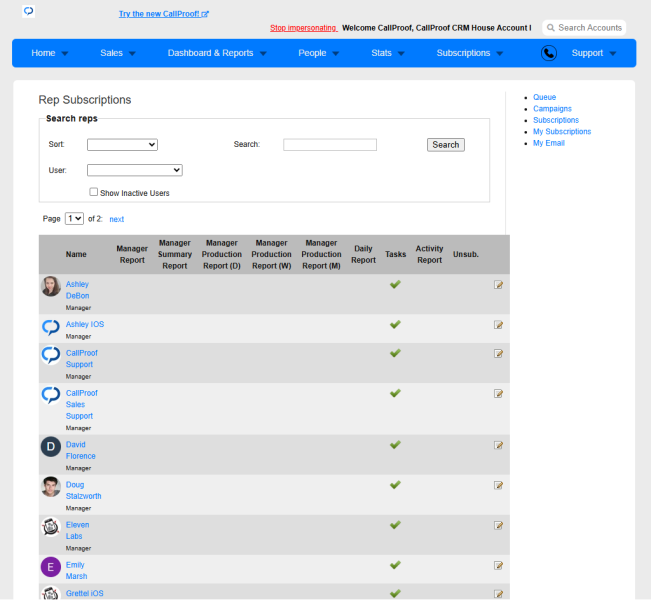Click Ashley DeBon's profile photo
Viewport: 651px width, 600px height.
pyautogui.click(x=51, y=286)
